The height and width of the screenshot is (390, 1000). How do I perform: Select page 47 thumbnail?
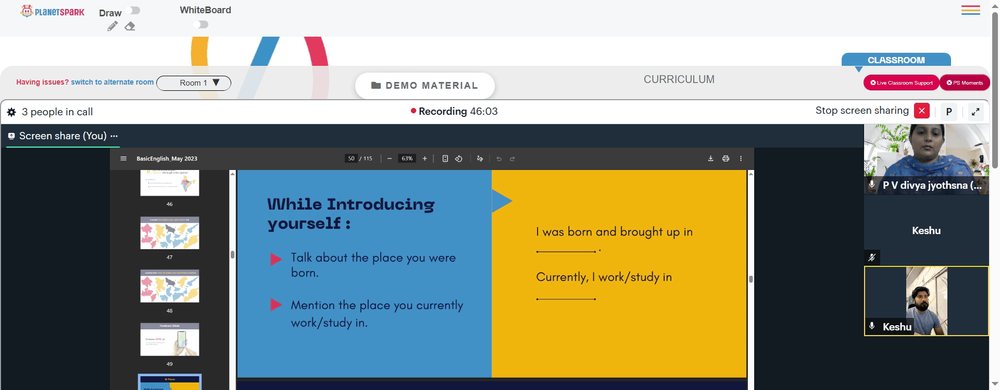click(x=170, y=233)
